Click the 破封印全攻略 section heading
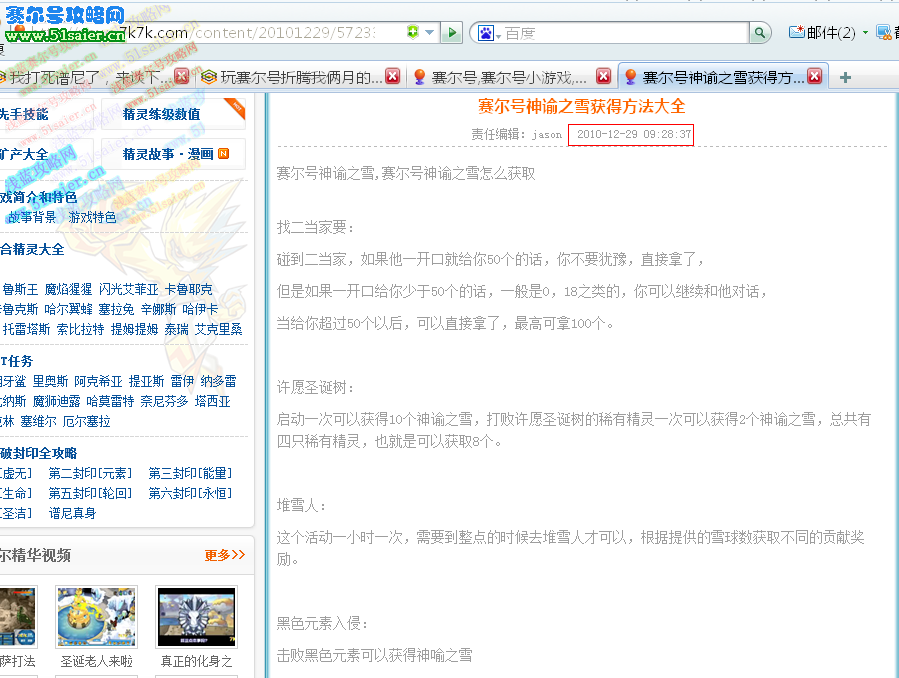 pyautogui.click(x=38, y=453)
